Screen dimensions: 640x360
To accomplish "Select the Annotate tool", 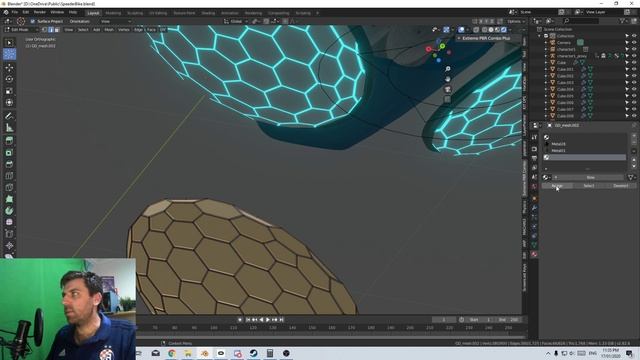I will (x=9, y=116).
